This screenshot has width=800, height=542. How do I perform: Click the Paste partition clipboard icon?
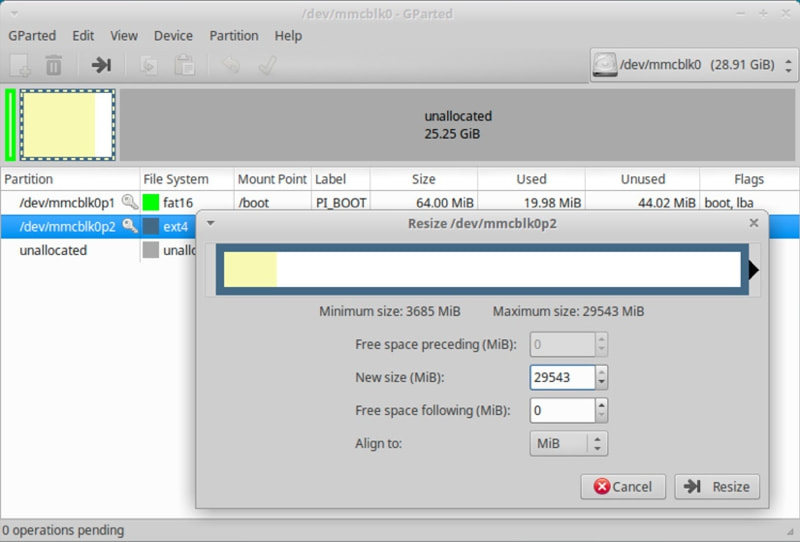184,65
